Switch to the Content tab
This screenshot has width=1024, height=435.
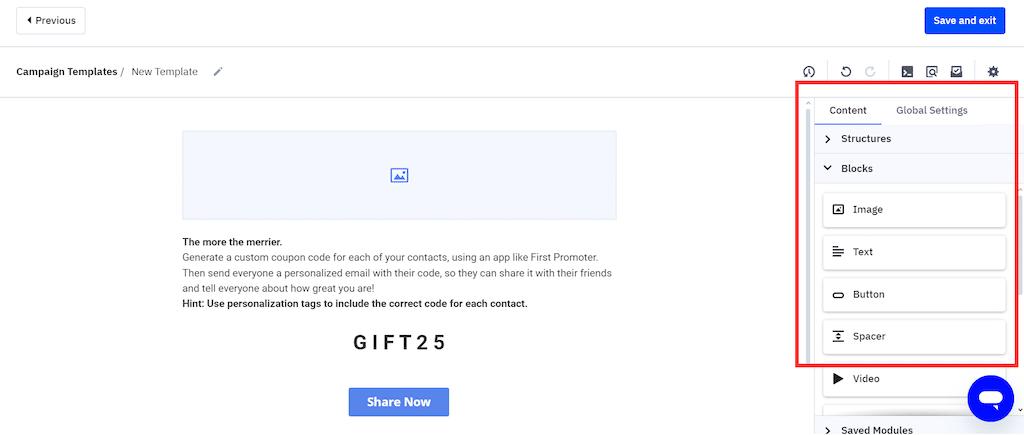coord(848,110)
